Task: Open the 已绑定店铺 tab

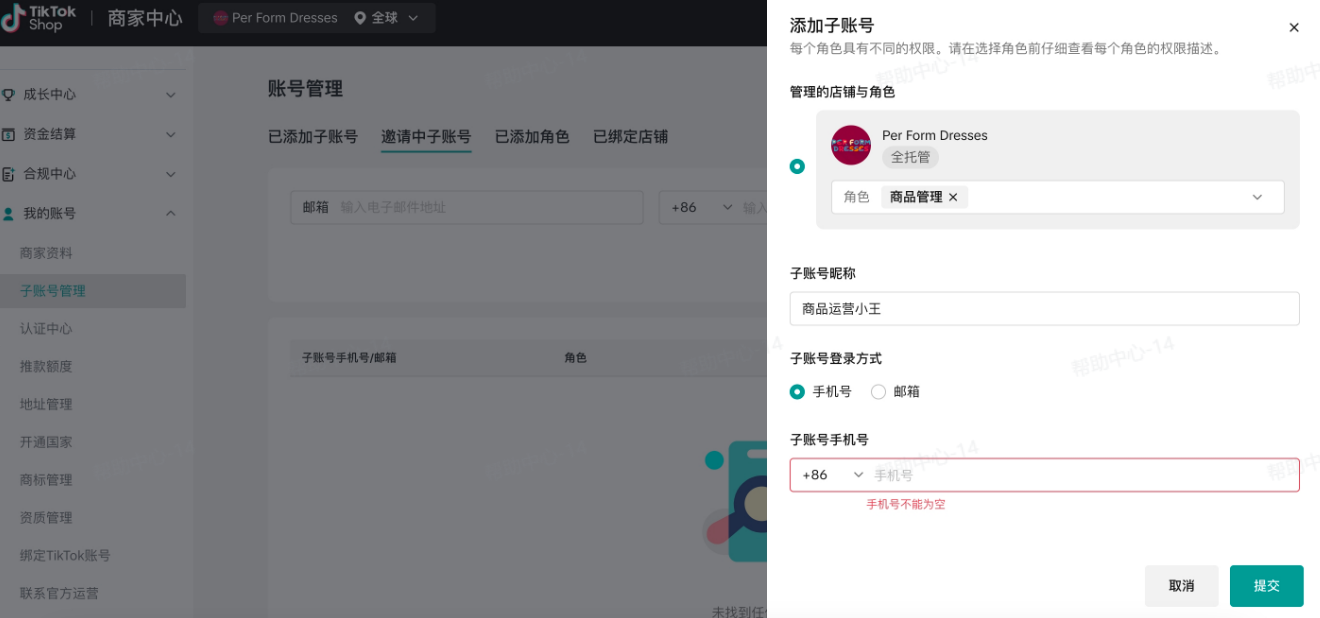Action: 628,137
